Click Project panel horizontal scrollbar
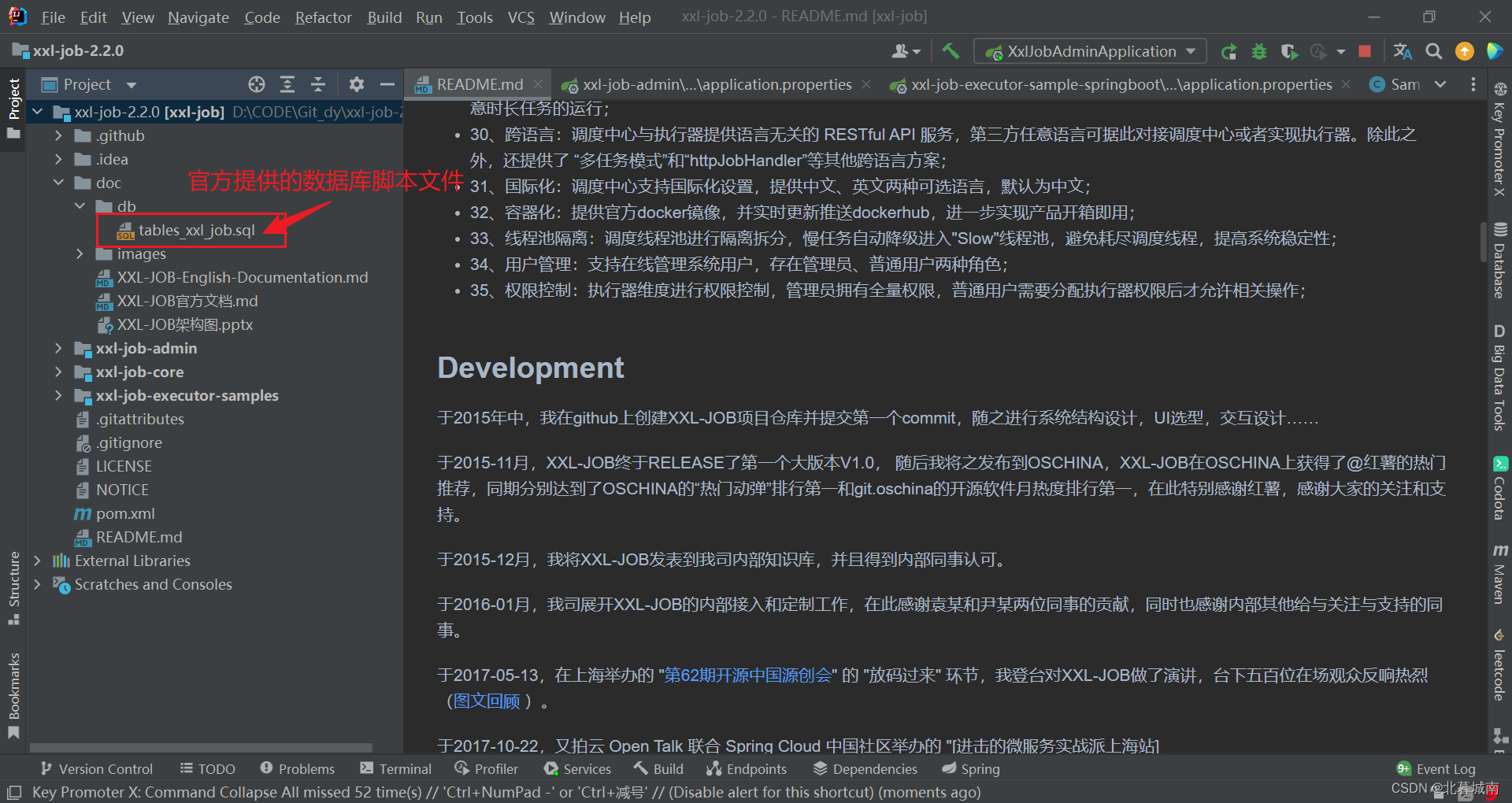The image size is (1512, 803). coord(201,747)
